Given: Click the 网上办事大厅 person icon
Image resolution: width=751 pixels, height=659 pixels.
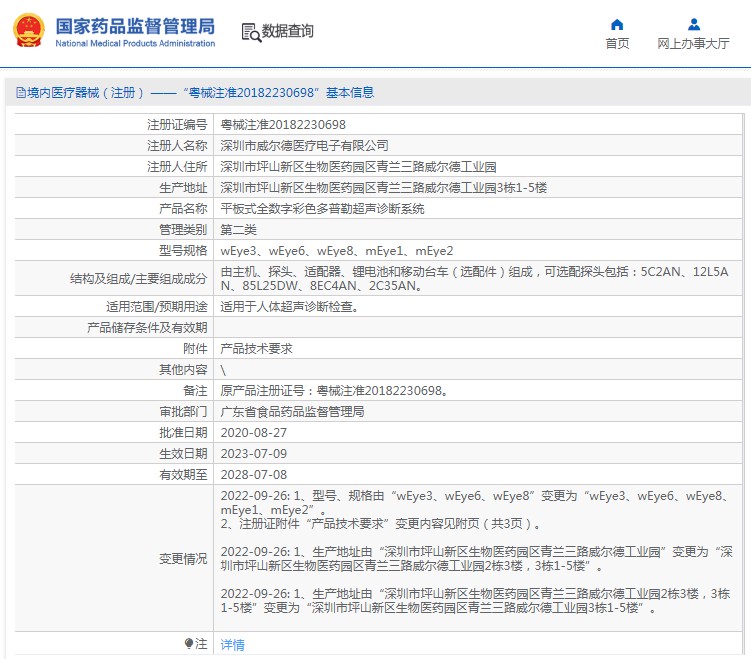Looking at the screenshot, I should click(693, 24).
